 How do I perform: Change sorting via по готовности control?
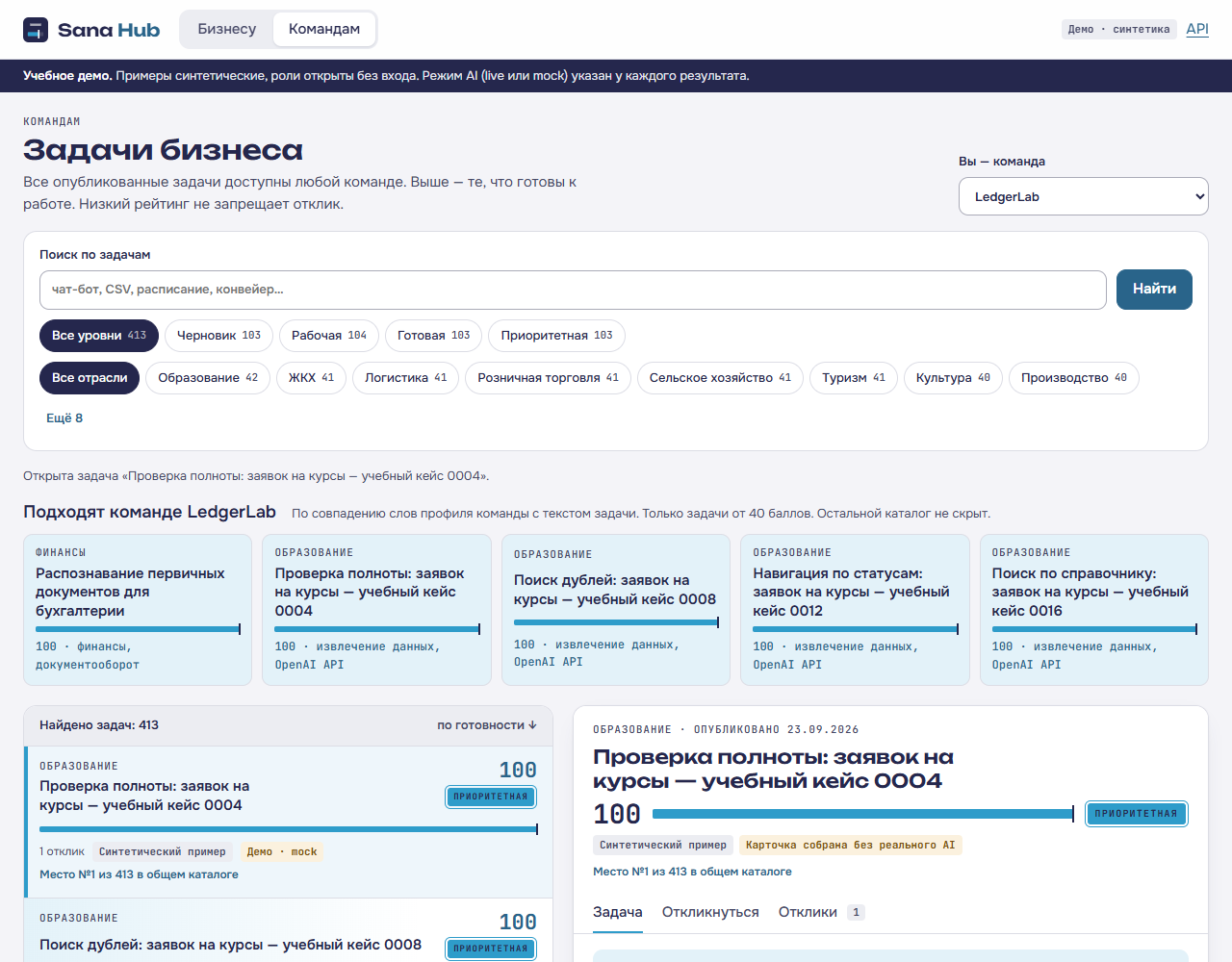[487, 725]
